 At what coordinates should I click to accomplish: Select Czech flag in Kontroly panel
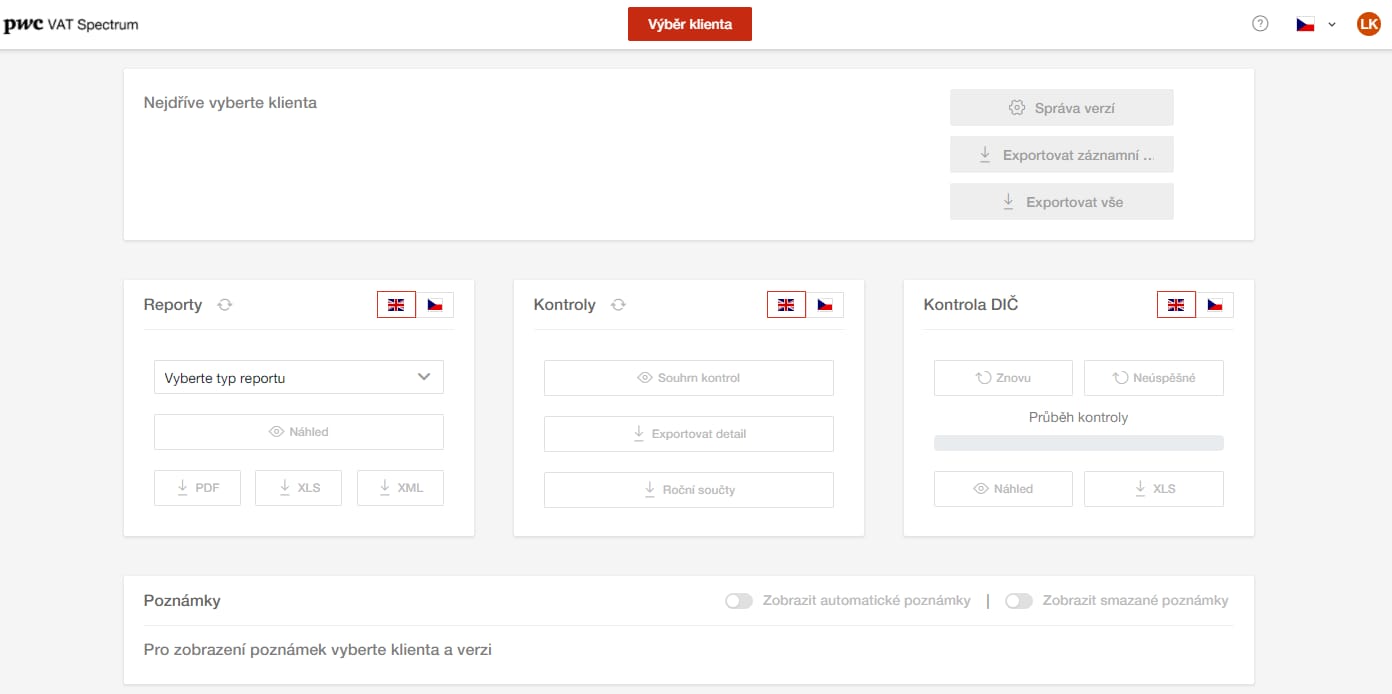[x=825, y=305]
